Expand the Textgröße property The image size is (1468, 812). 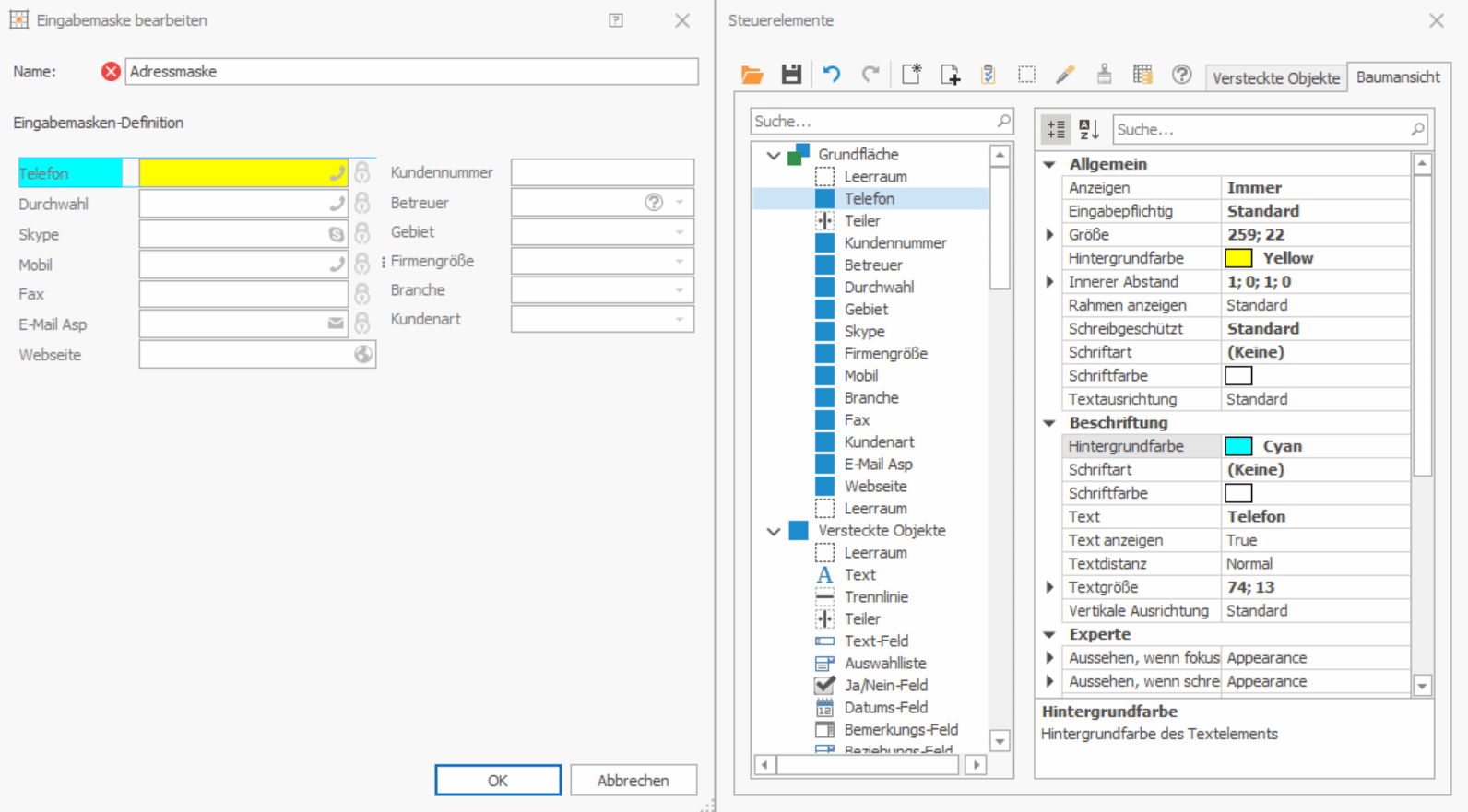point(1049,587)
